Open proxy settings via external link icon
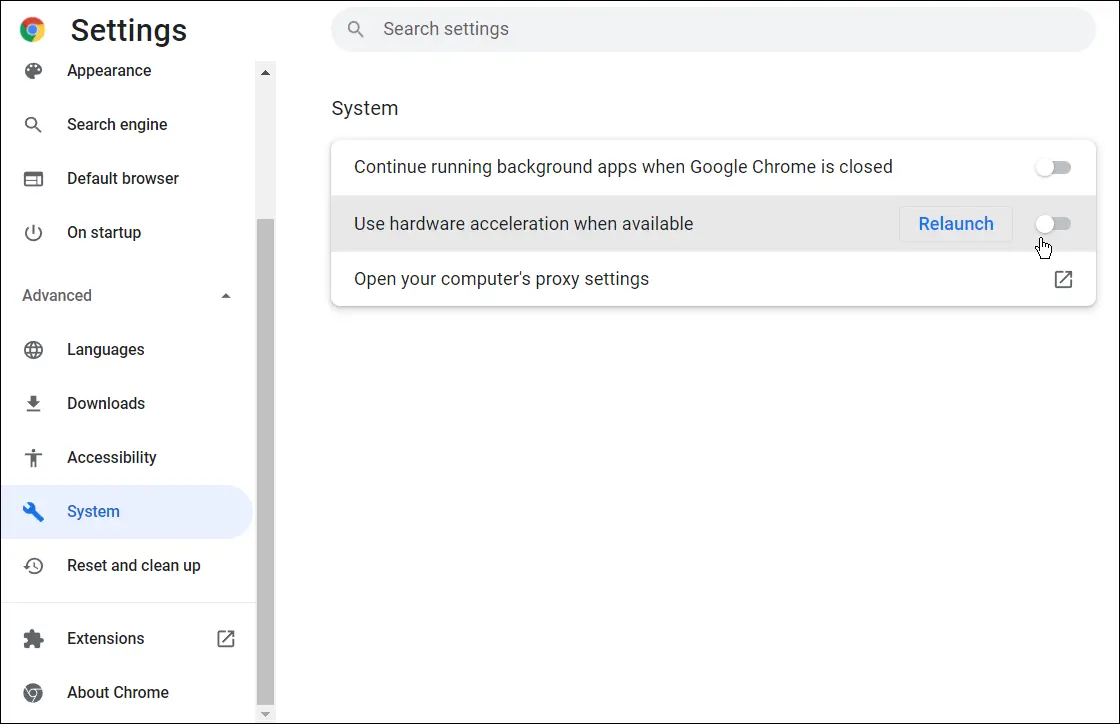The image size is (1120, 724). point(1063,279)
